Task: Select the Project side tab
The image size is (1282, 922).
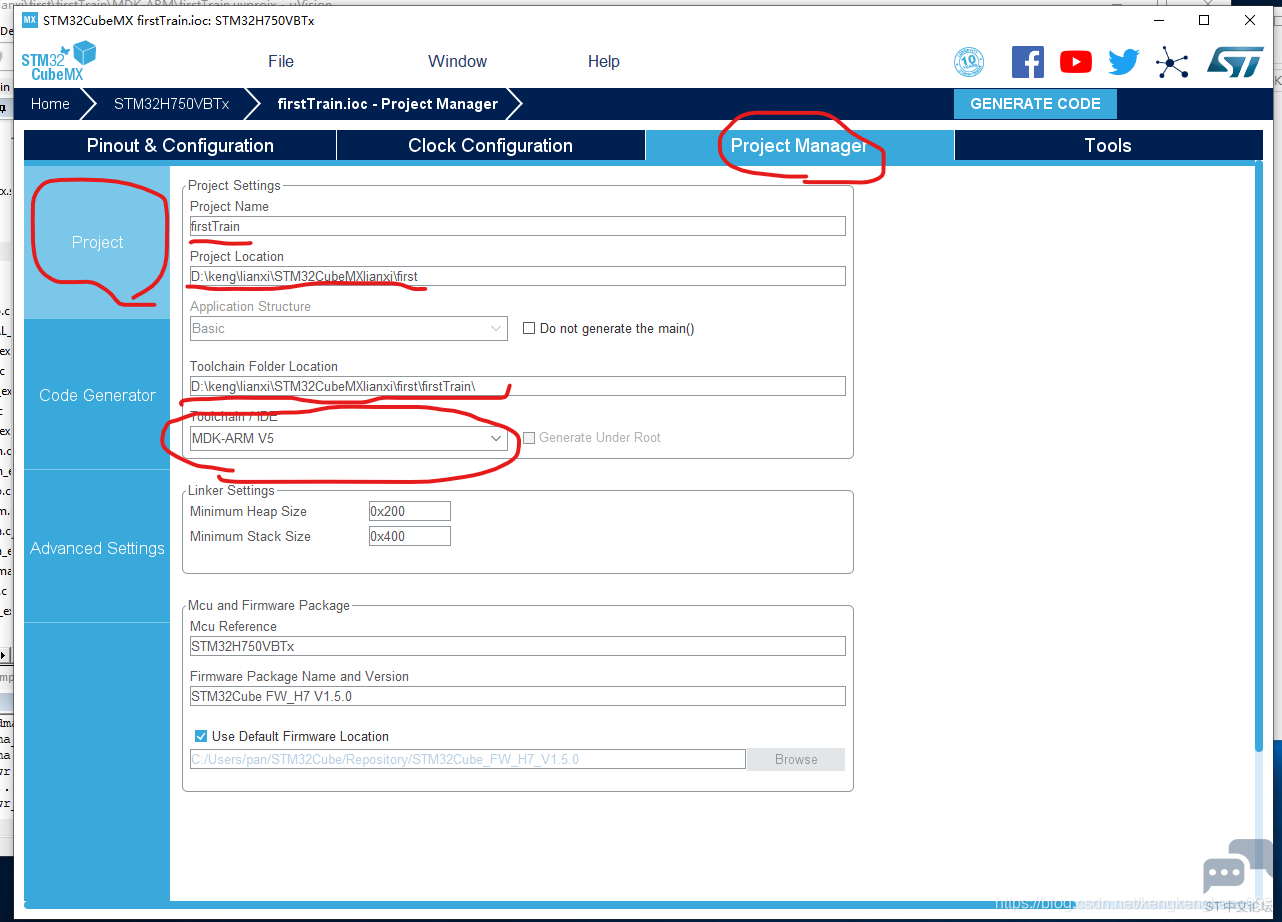Action: click(97, 242)
